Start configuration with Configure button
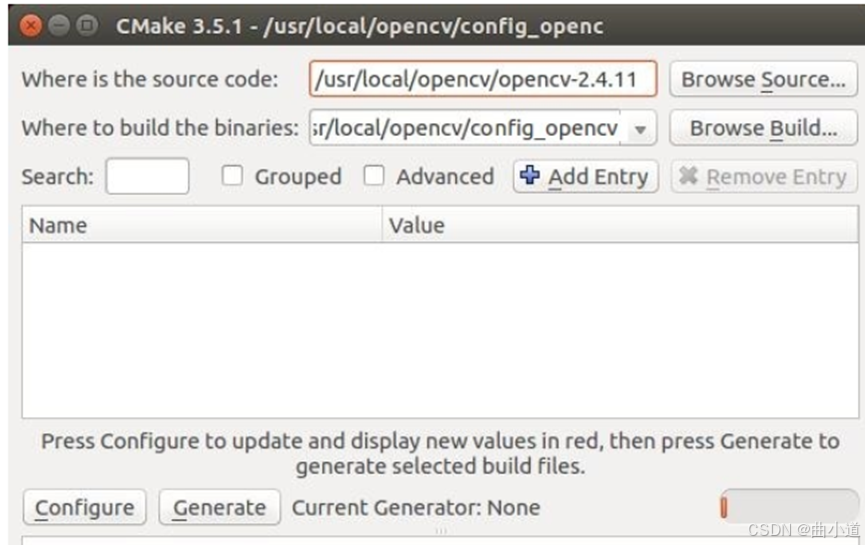Screen dimensions: 865x545 pos(84,507)
